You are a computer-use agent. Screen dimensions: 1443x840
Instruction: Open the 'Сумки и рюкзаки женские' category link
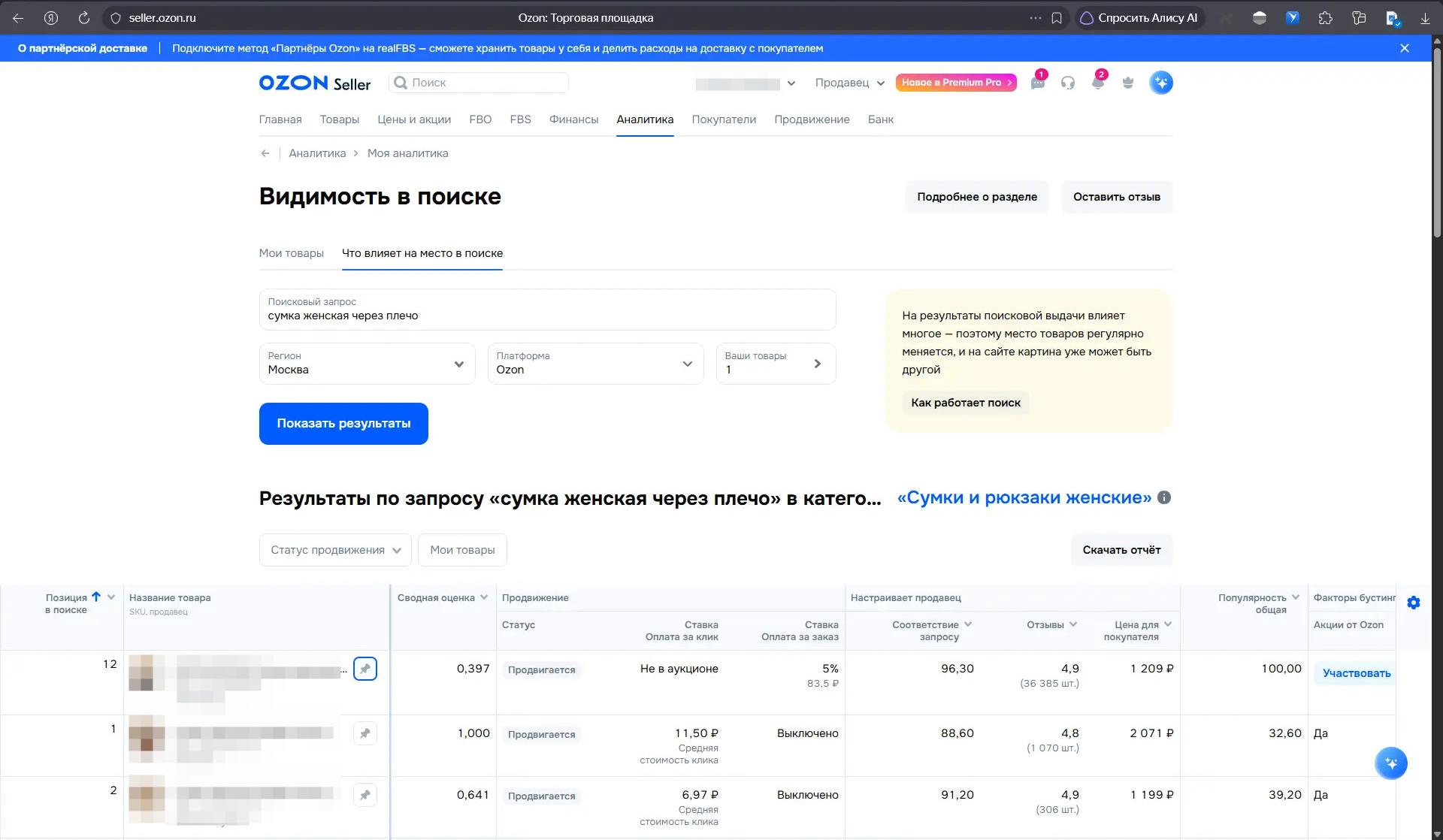1024,497
